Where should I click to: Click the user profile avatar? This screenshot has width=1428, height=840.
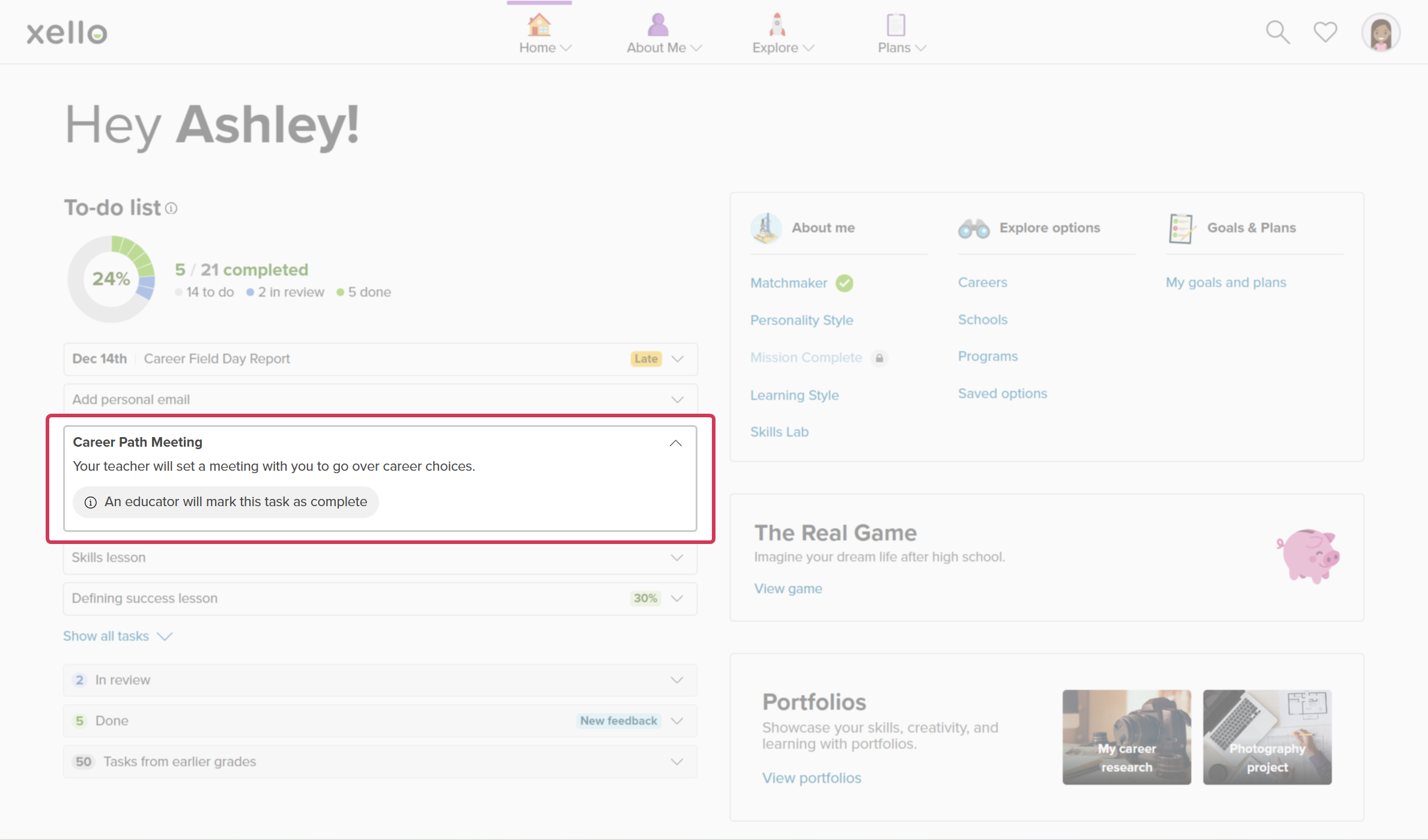tap(1381, 33)
